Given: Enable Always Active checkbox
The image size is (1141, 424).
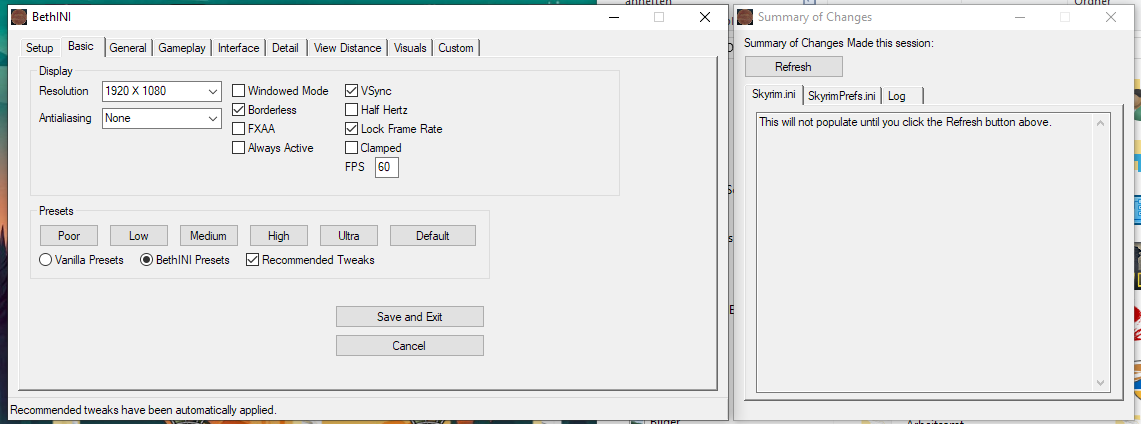Looking at the screenshot, I should coord(238,148).
